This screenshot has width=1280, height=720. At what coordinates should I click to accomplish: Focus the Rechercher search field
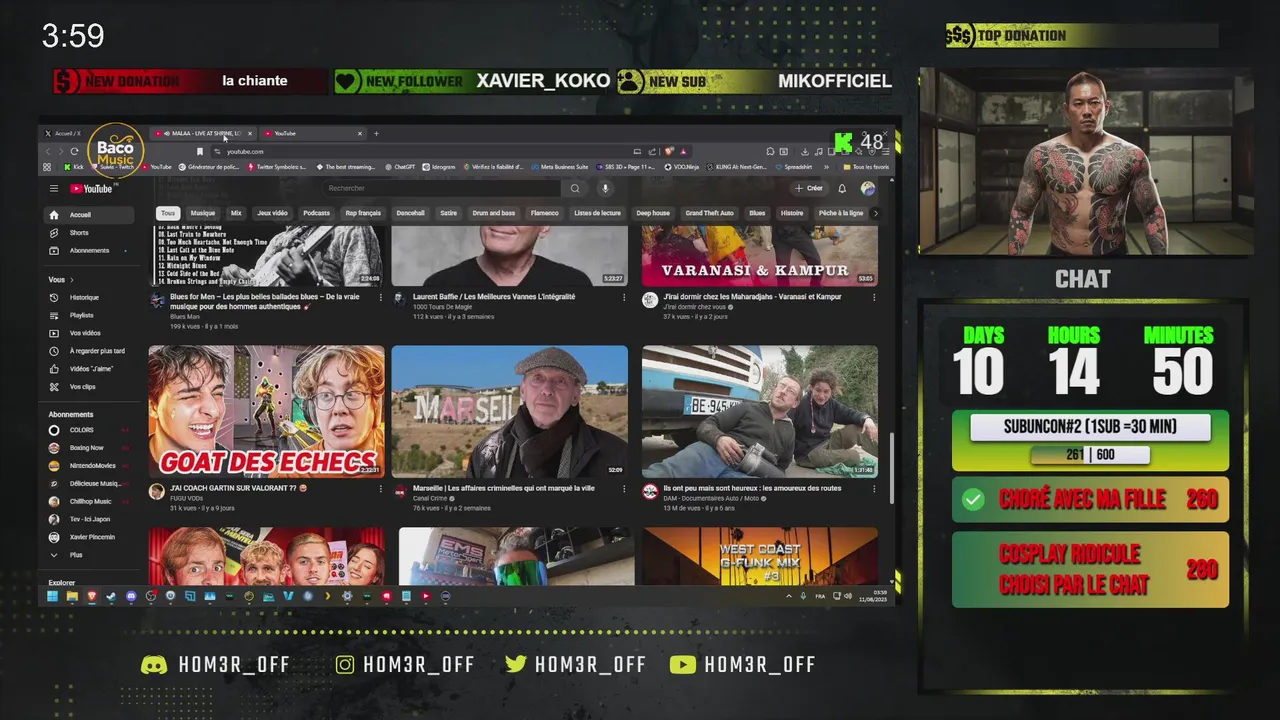pos(442,188)
